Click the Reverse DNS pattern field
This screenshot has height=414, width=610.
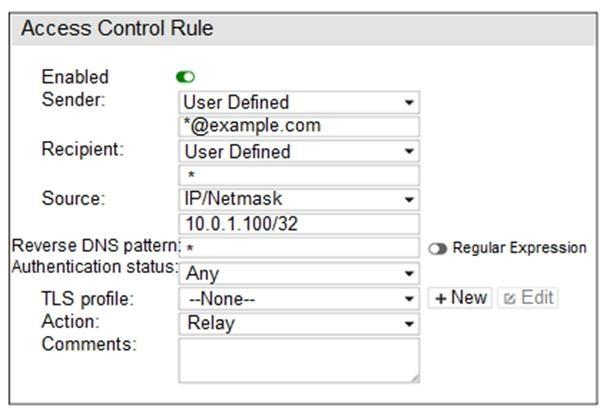[298, 248]
